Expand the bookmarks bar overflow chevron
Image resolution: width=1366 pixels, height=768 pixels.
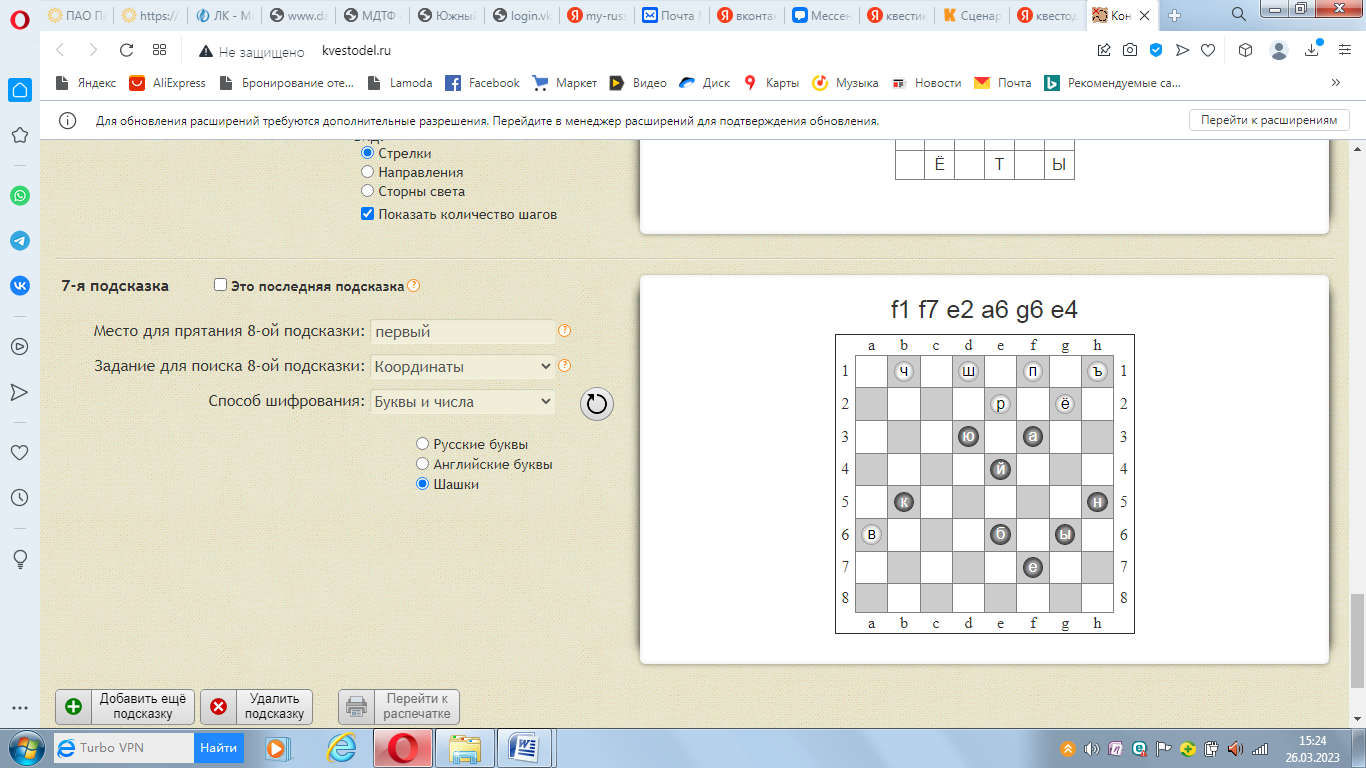(1335, 83)
